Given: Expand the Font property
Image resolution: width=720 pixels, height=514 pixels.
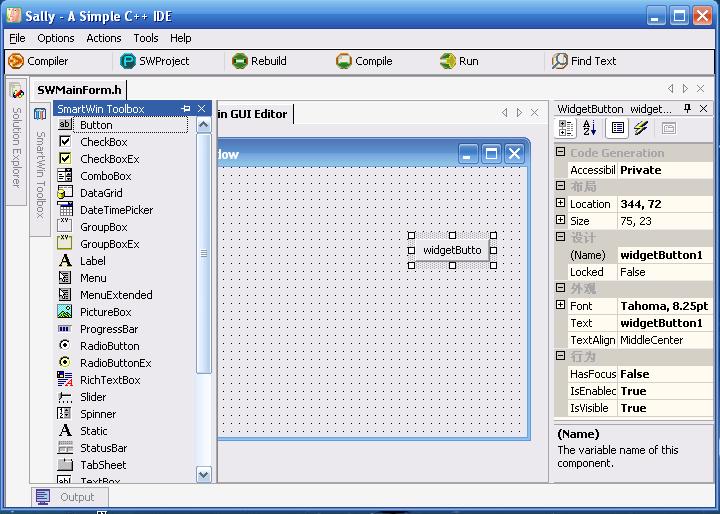Looking at the screenshot, I should click(x=560, y=305).
